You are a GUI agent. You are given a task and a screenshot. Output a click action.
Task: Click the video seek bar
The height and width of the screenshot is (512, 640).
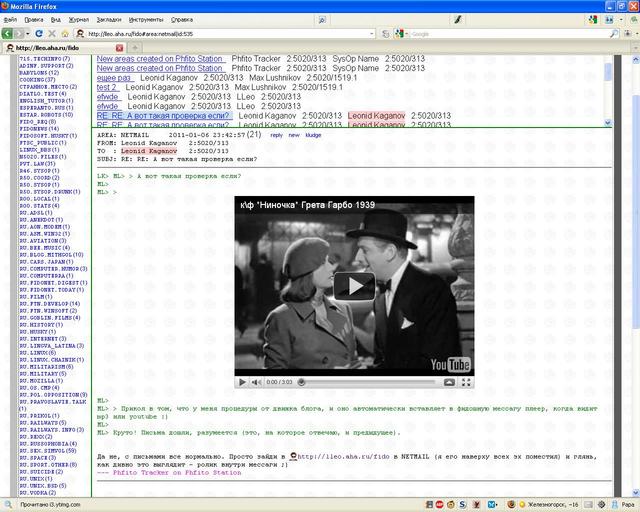pyautogui.click(x=370, y=382)
